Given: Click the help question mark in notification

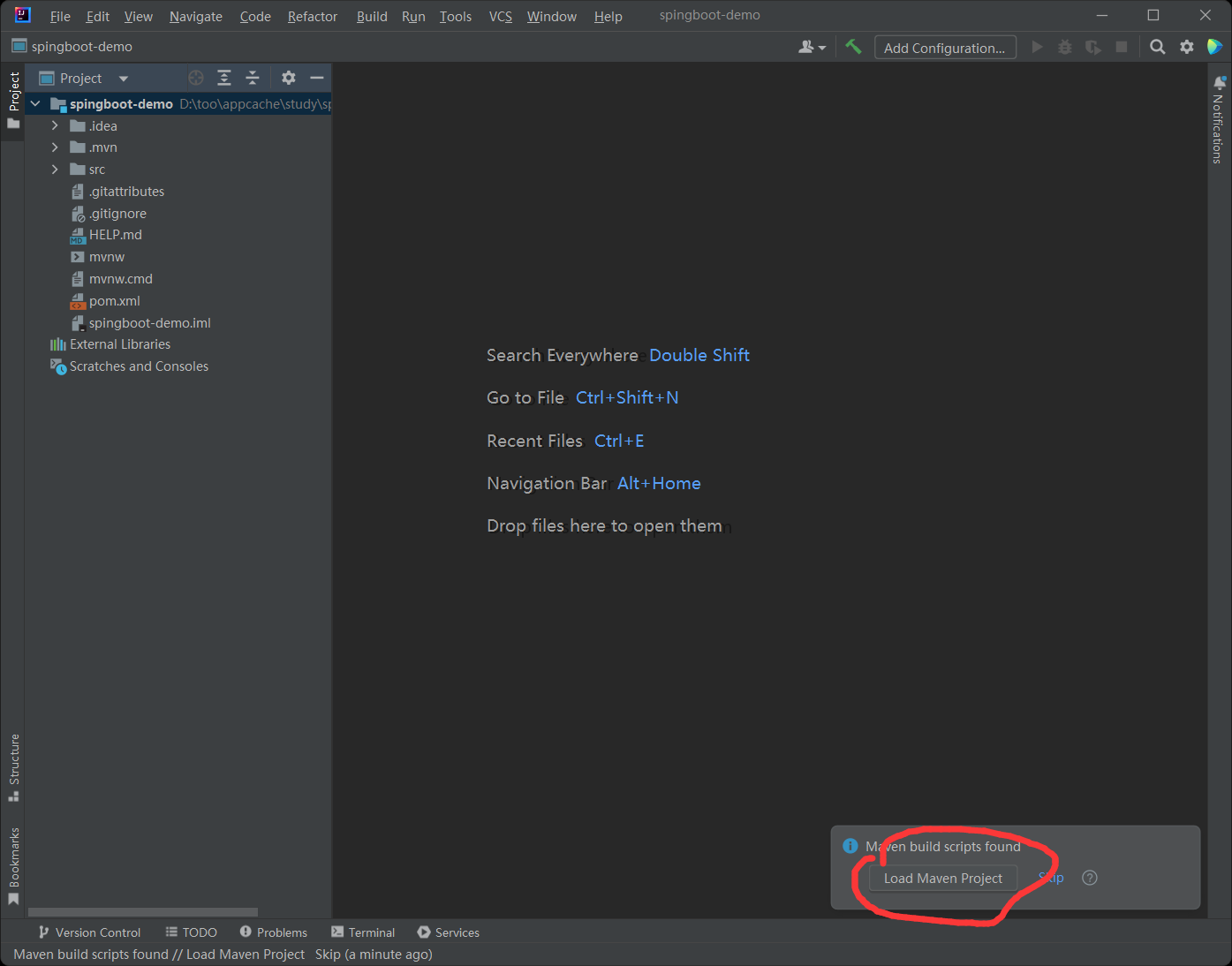Looking at the screenshot, I should (x=1090, y=878).
